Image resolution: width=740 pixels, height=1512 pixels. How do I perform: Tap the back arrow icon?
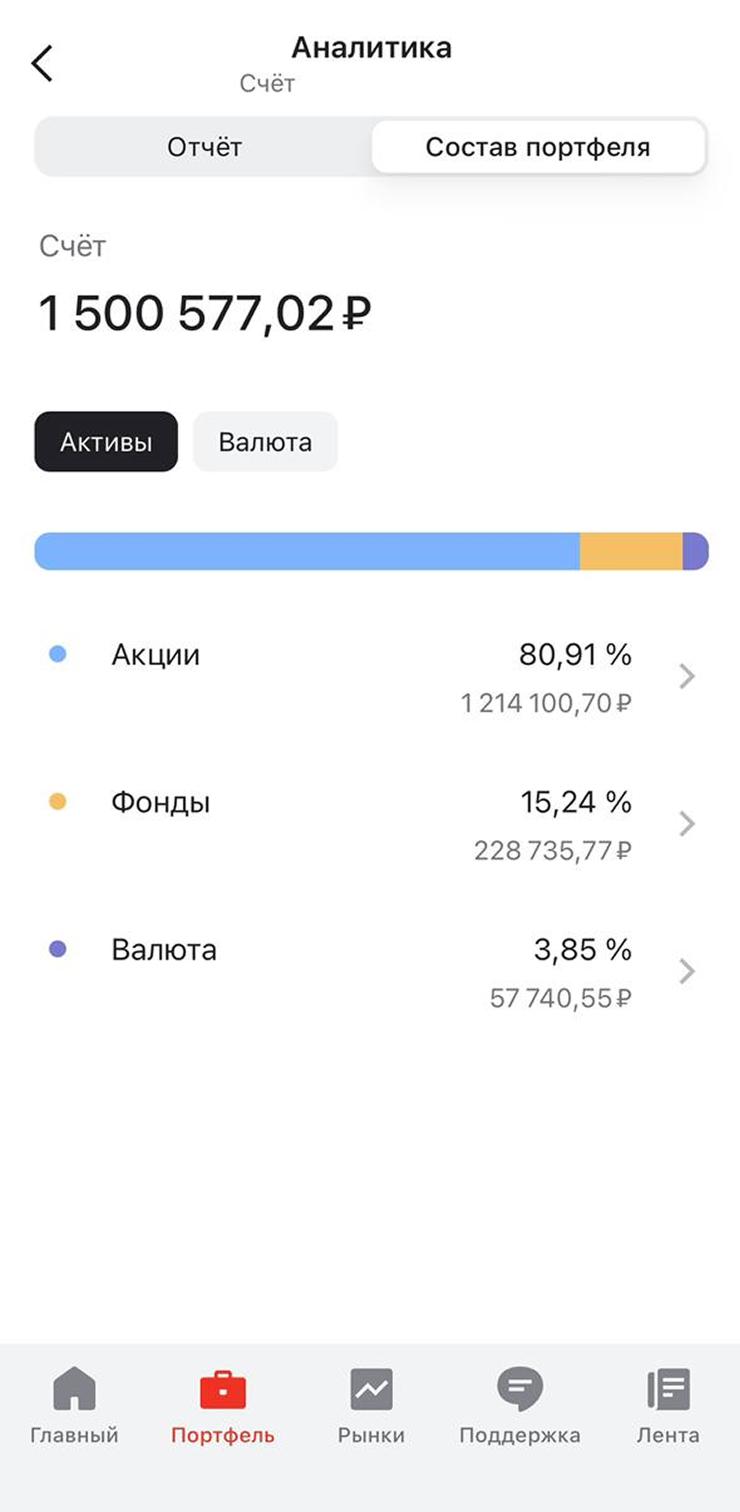pos(41,63)
